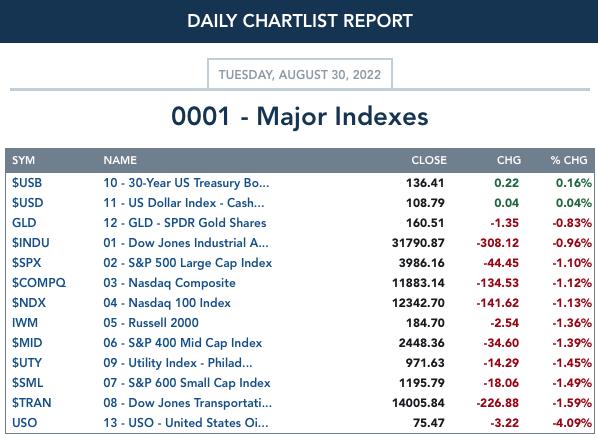Open Dow Jones Transportation chart link
The height and width of the screenshot is (438, 598).
tap(188, 403)
